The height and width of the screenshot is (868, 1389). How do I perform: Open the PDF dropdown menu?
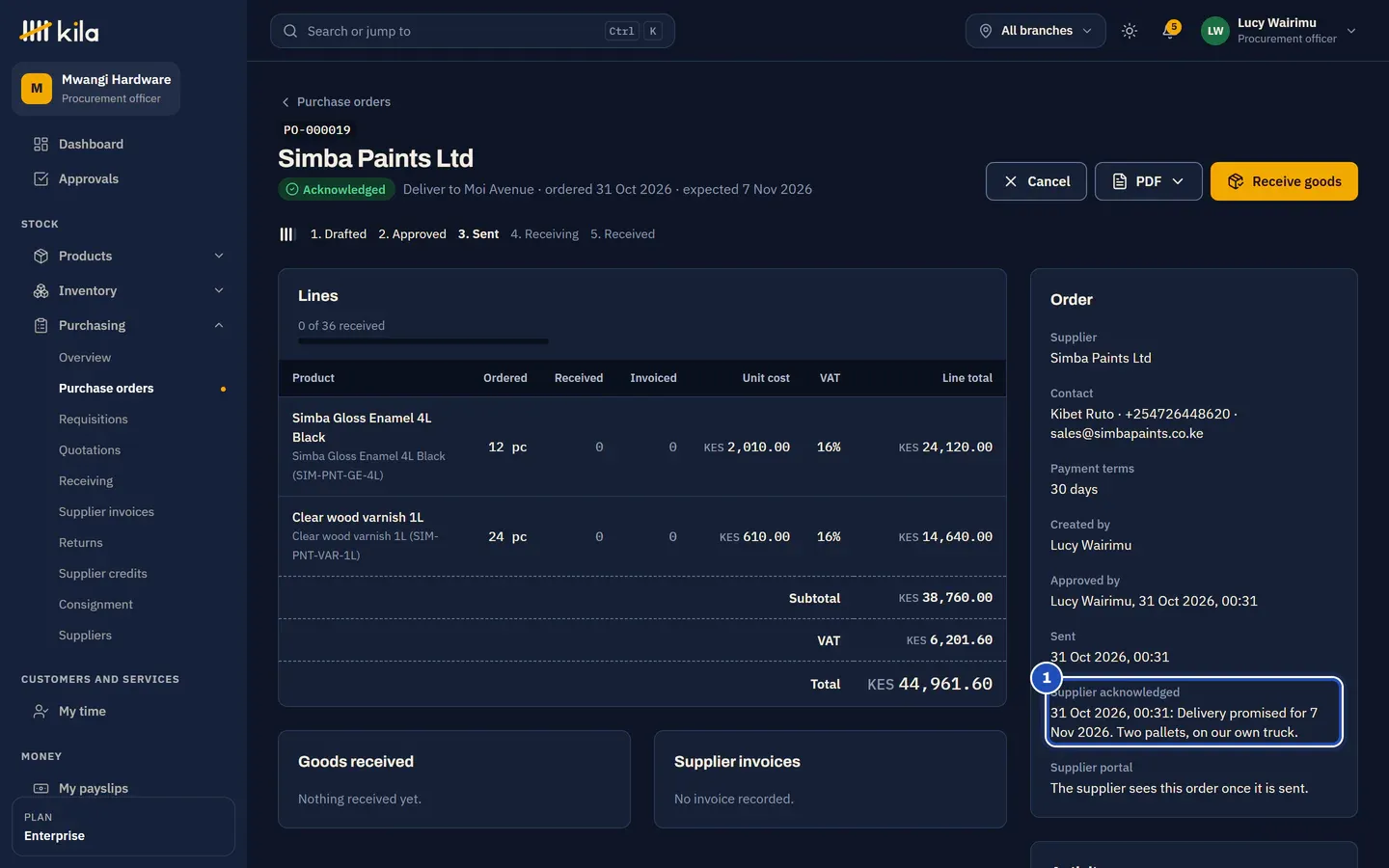pos(1148,181)
